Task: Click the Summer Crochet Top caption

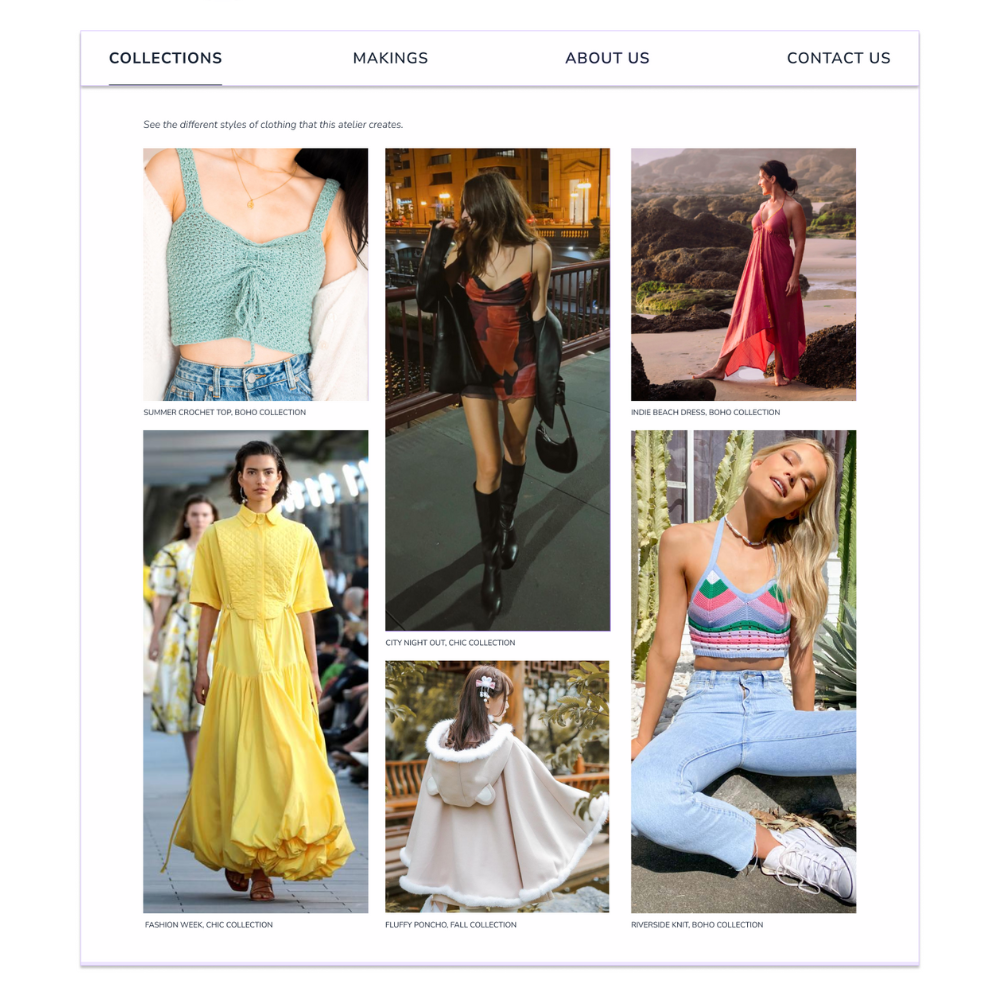Action: click(224, 412)
